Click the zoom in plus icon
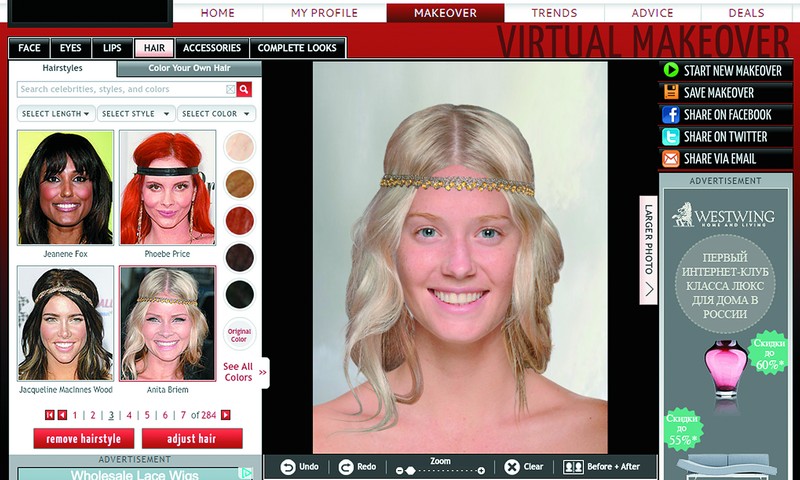Screen dimensions: 800x480 pos(481,471)
